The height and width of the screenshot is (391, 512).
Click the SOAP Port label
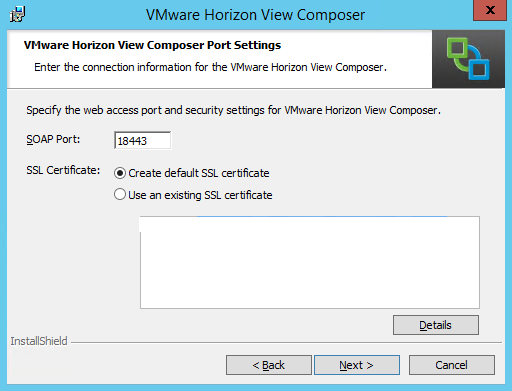pyautogui.click(x=53, y=139)
